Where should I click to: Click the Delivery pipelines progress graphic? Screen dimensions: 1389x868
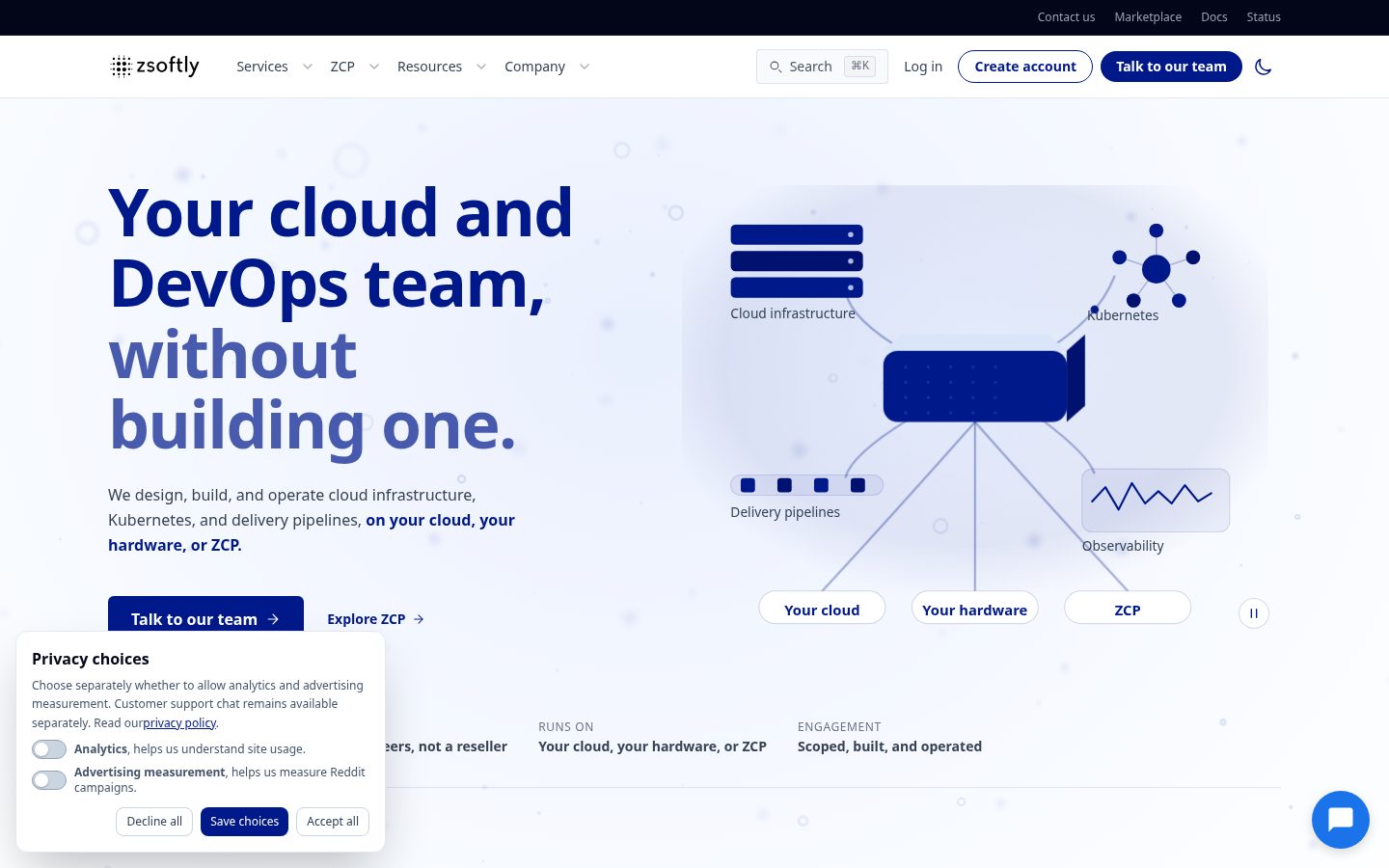click(806, 485)
